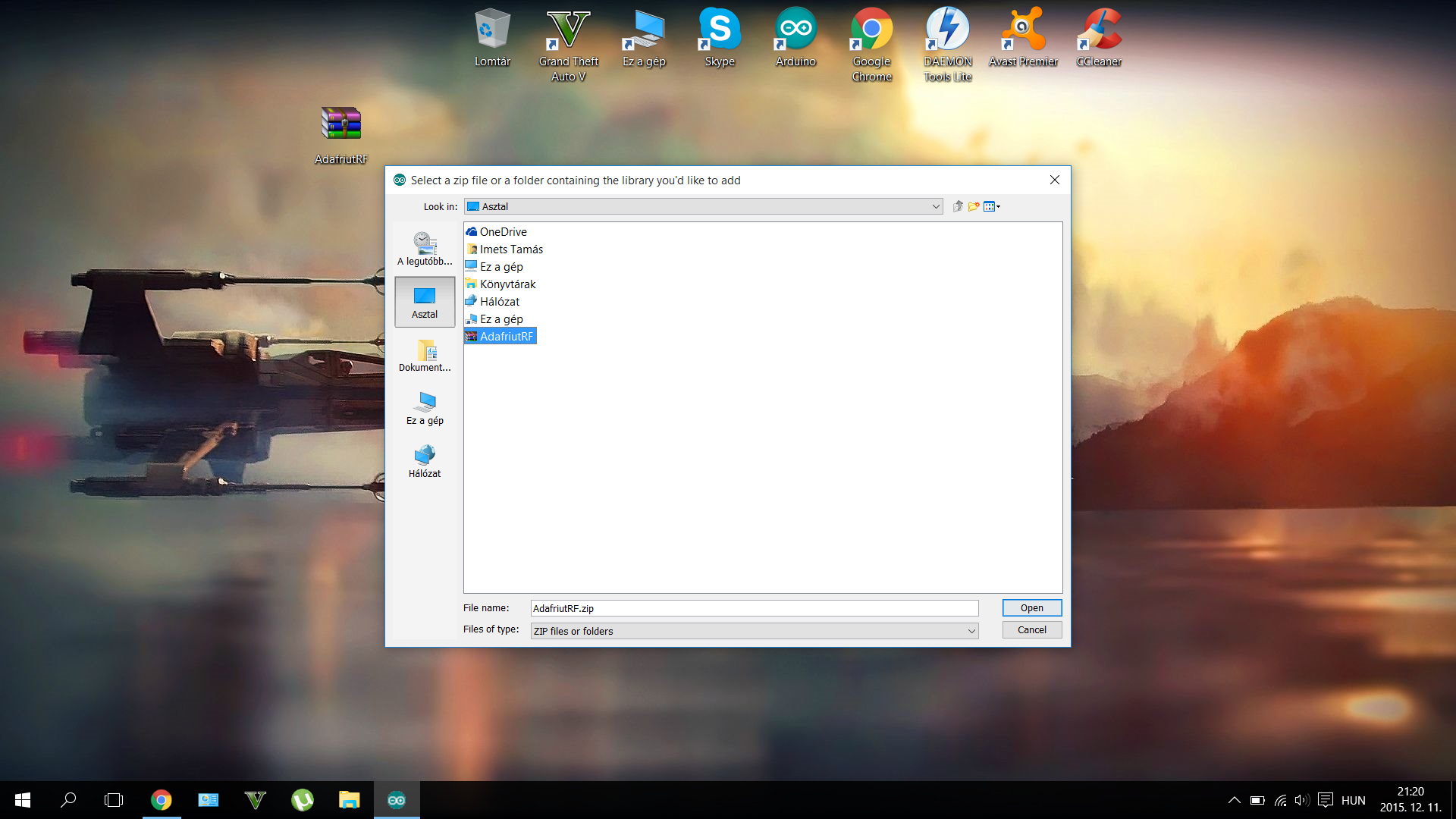Expand the Files of type dropdown
The width and height of the screenshot is (1456, 819).
971,631
